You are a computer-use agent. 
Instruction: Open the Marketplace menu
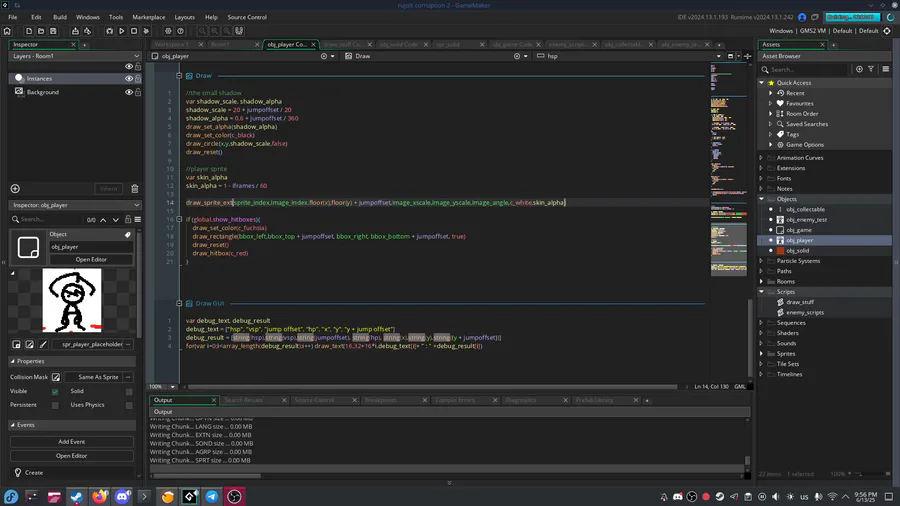click(x=149, y=17)
